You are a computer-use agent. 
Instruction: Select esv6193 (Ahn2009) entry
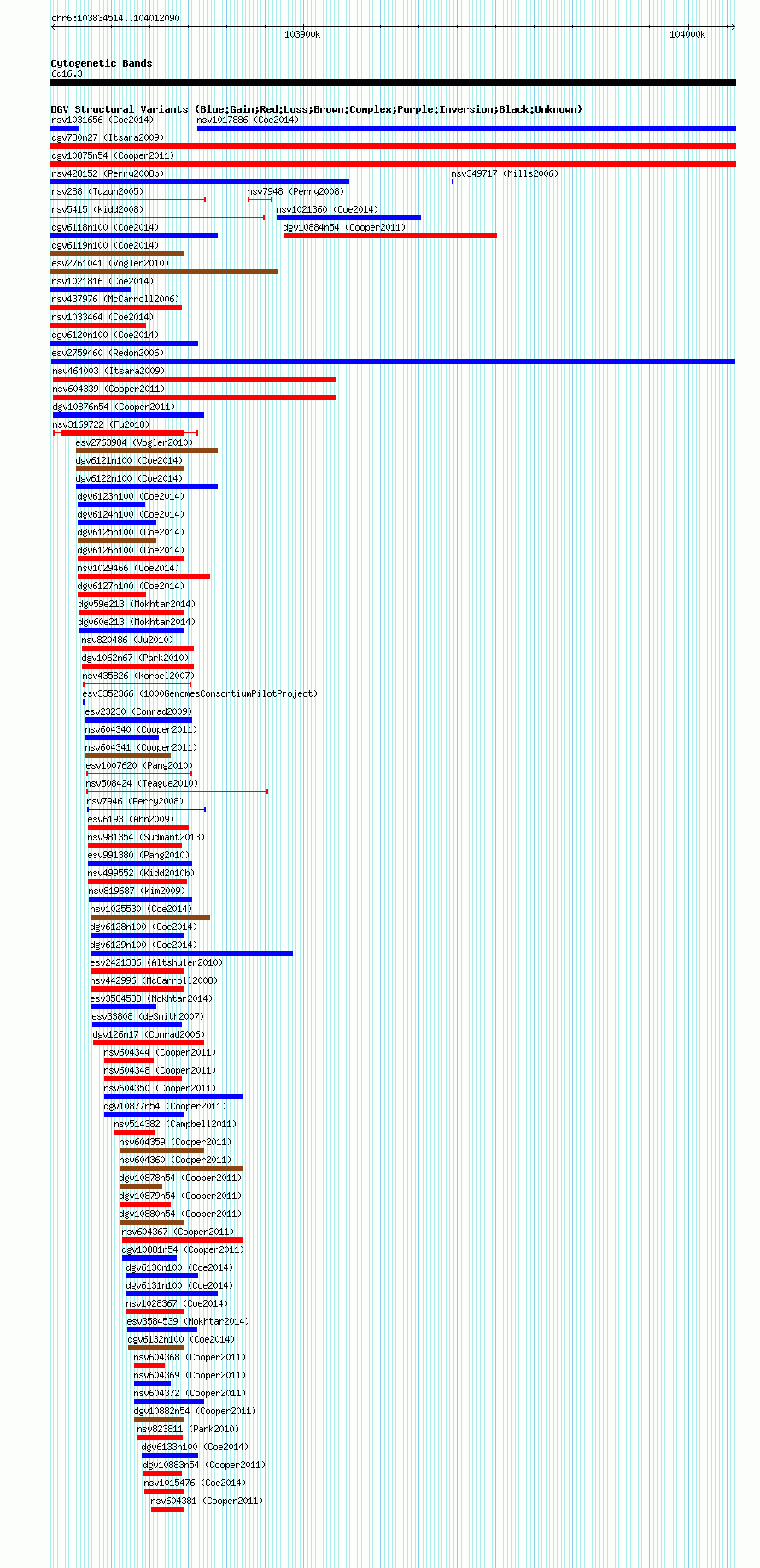coord(132,820)
